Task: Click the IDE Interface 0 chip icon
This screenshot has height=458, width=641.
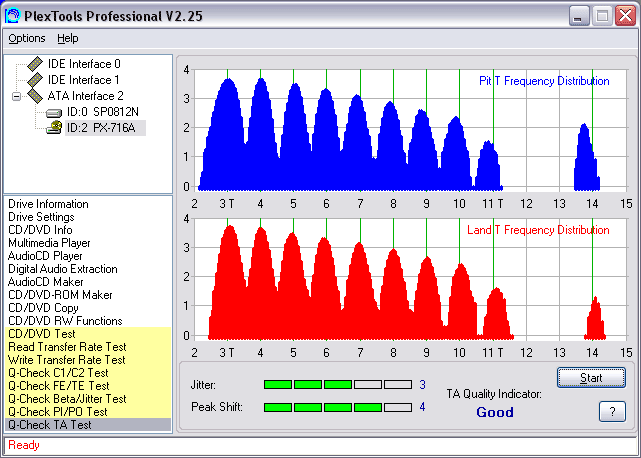Action: [35, 64]
